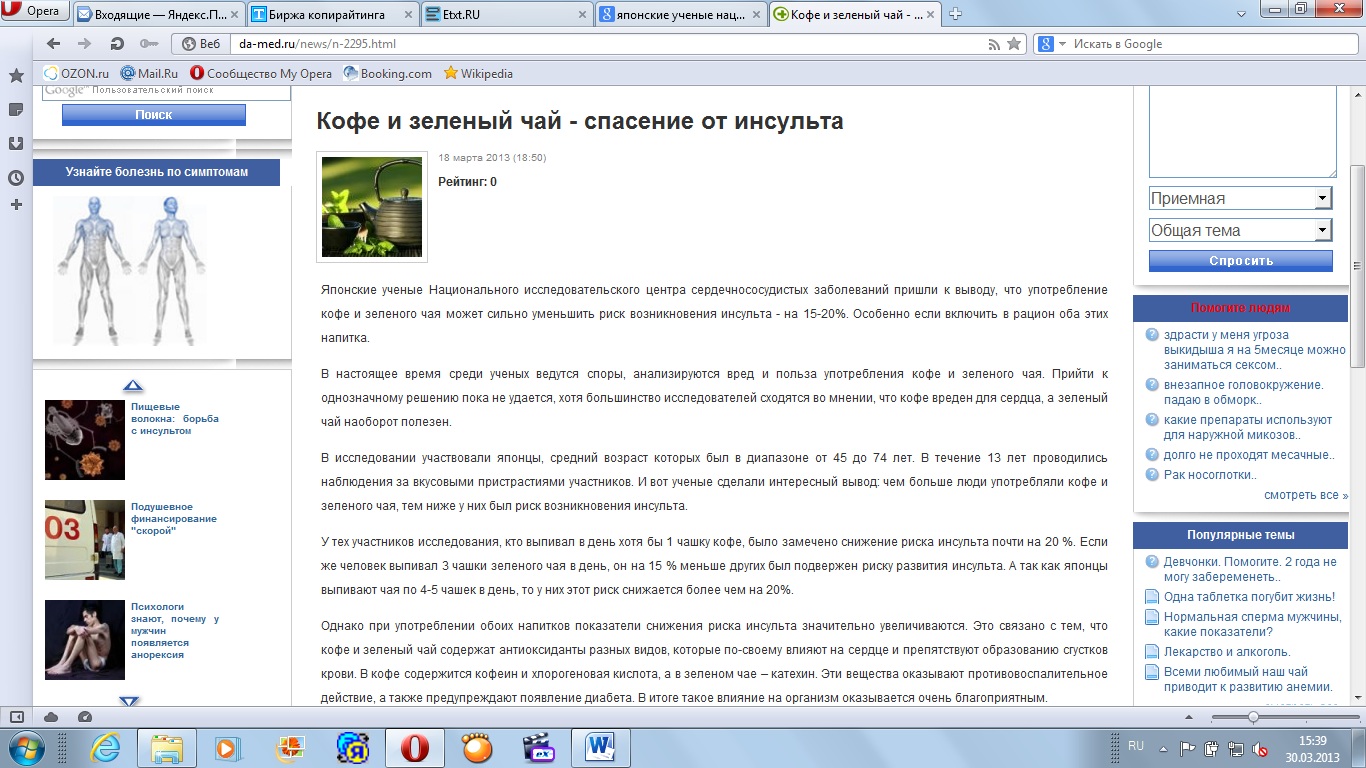Switch to the Входящие Яндекс.Почта tab
This screenshot has height=768, width=1366.
pos(157,14)
